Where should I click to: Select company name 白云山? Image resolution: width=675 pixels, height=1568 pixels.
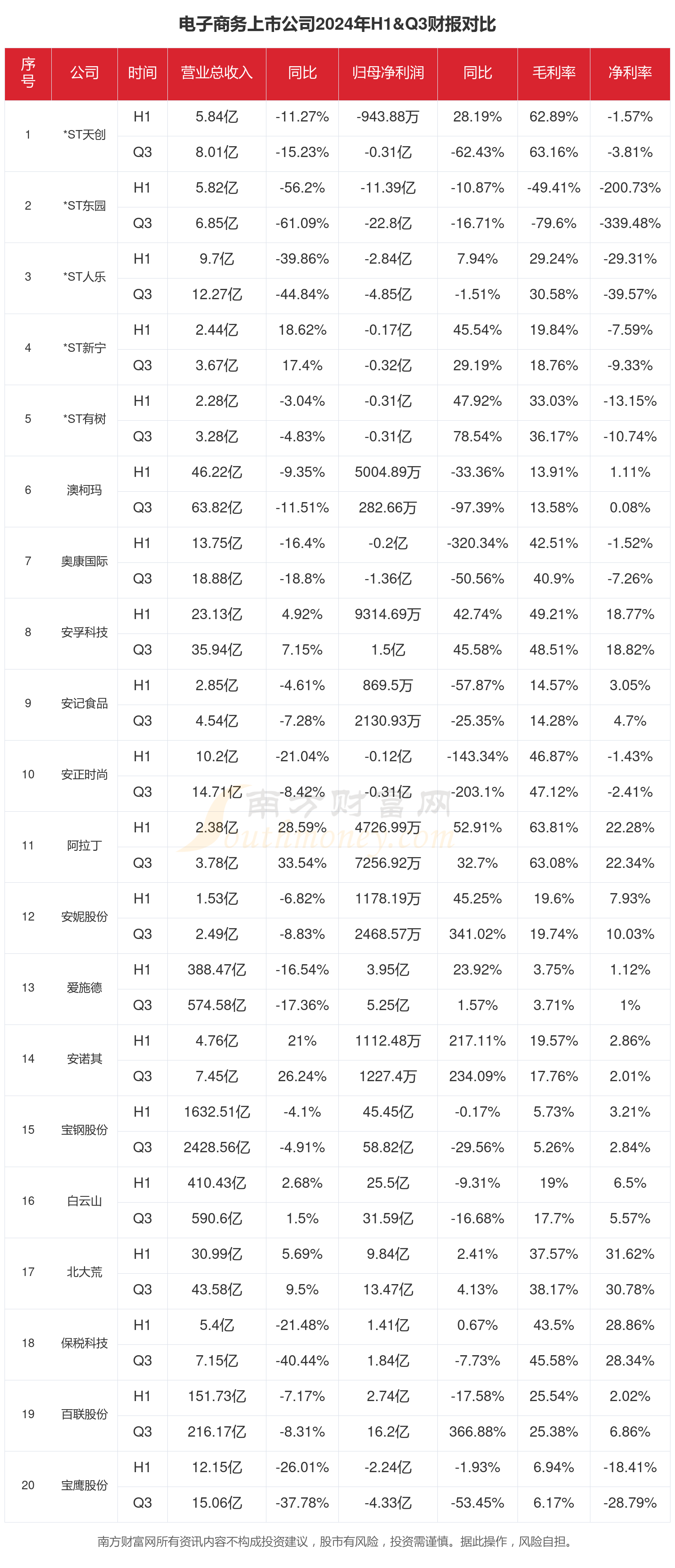[84, 1200]
